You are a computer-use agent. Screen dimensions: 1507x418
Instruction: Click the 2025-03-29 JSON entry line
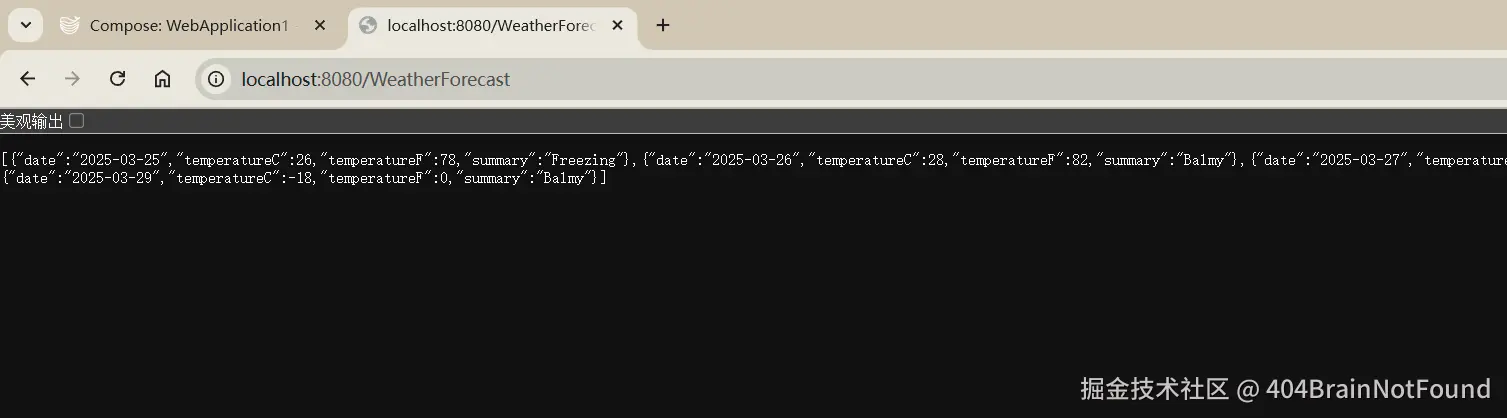click(x=300, y=178)
